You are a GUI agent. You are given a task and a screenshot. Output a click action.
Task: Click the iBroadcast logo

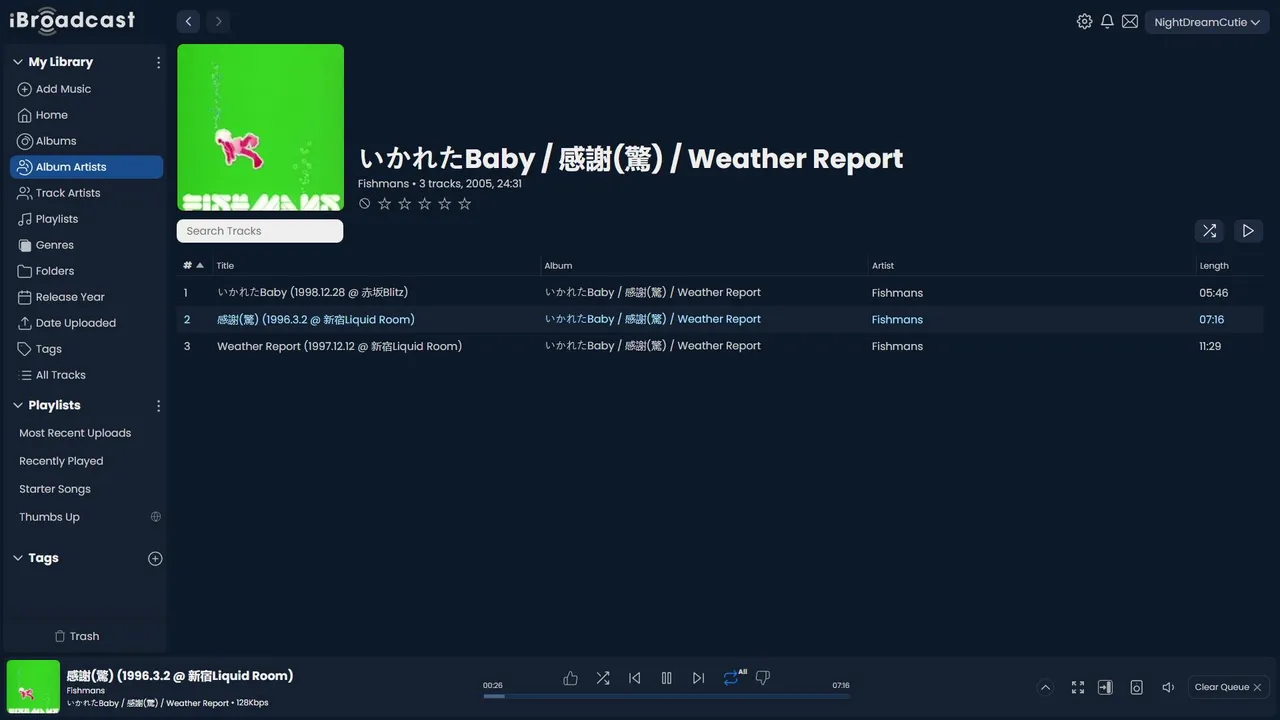pos(72,20)
